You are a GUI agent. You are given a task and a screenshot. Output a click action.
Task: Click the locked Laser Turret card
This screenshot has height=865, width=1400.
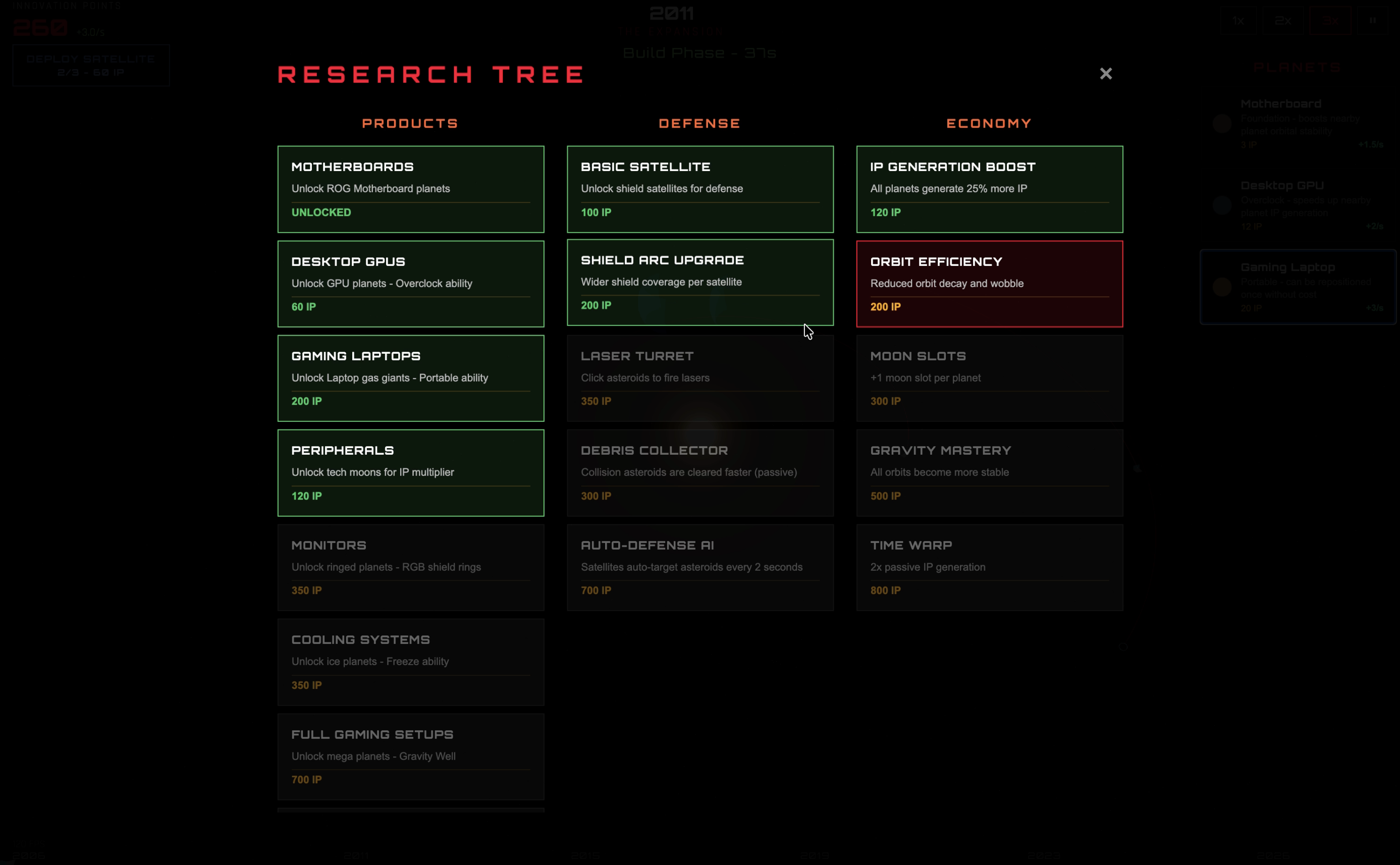(699, 378)
